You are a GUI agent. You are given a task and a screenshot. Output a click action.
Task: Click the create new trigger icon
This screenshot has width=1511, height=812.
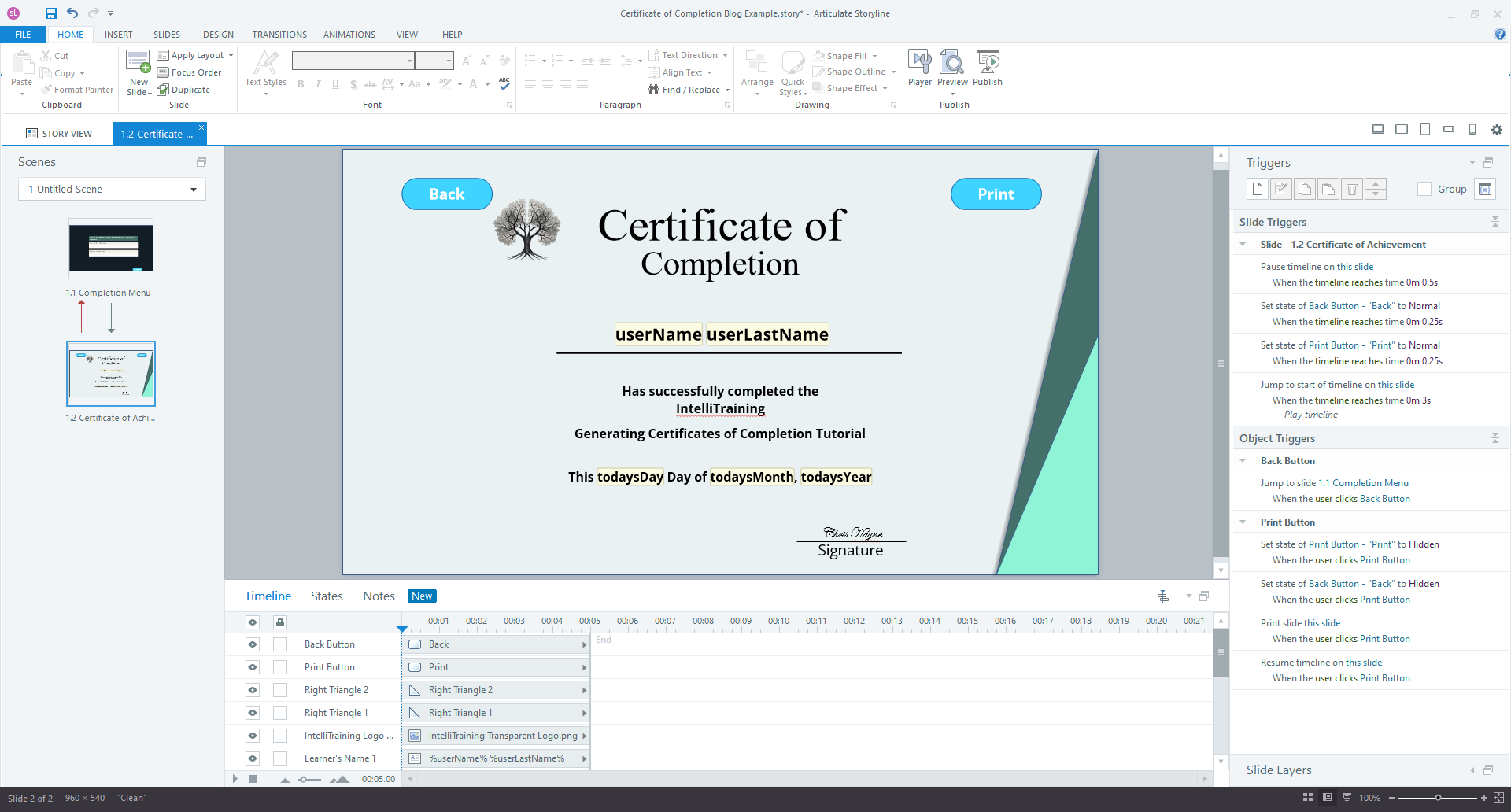(x=1258, y=189)
